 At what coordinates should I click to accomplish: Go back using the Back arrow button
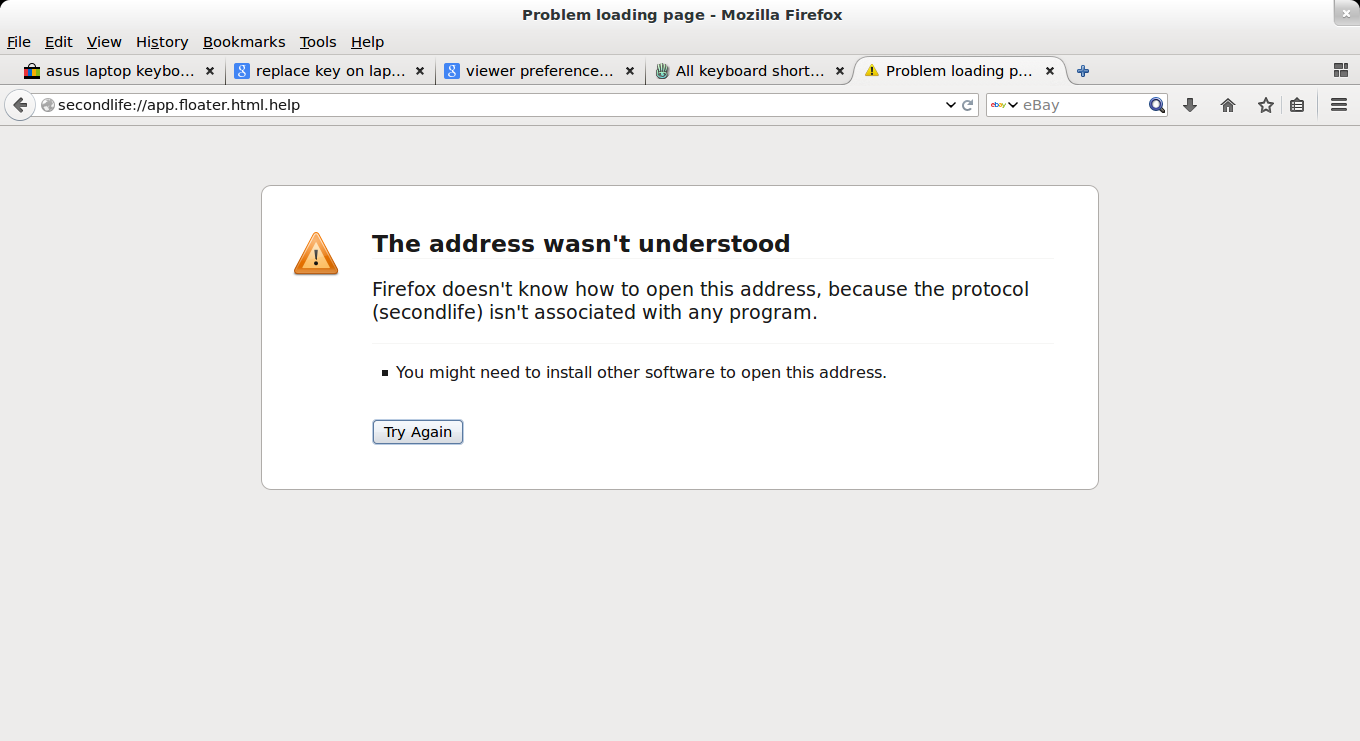click(x=20, y=105)
